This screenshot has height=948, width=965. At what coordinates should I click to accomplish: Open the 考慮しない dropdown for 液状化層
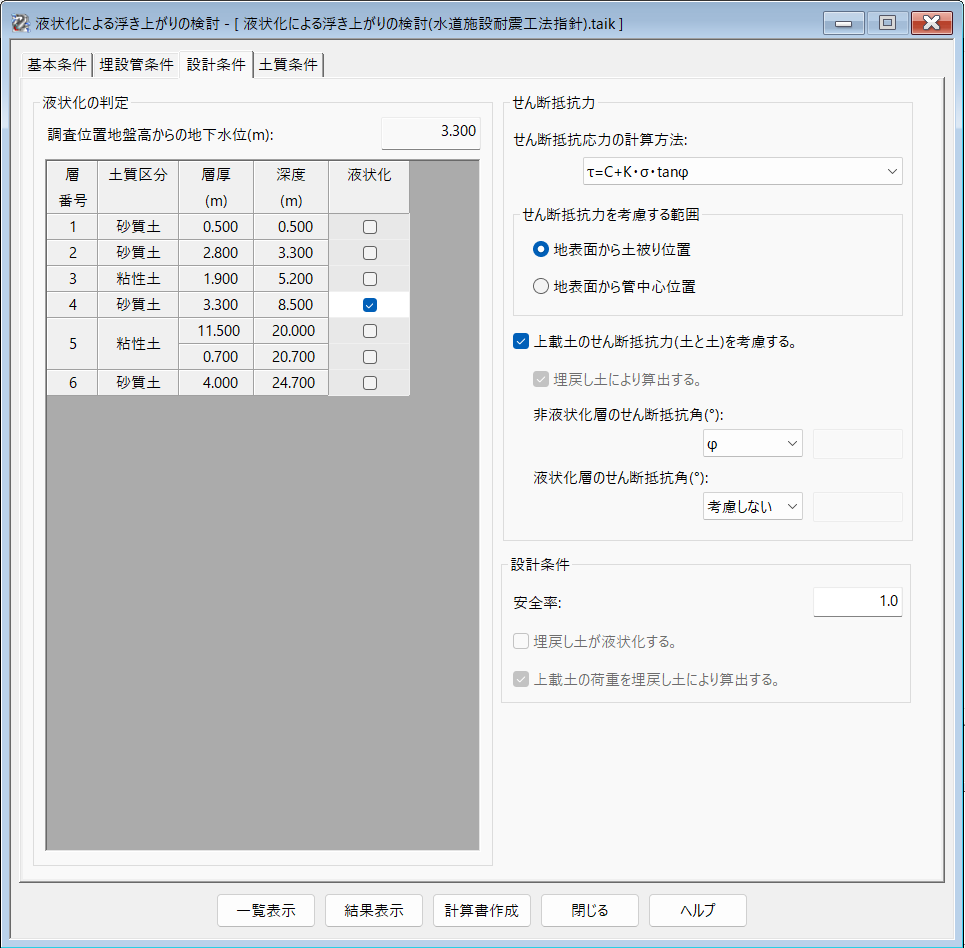752,507
